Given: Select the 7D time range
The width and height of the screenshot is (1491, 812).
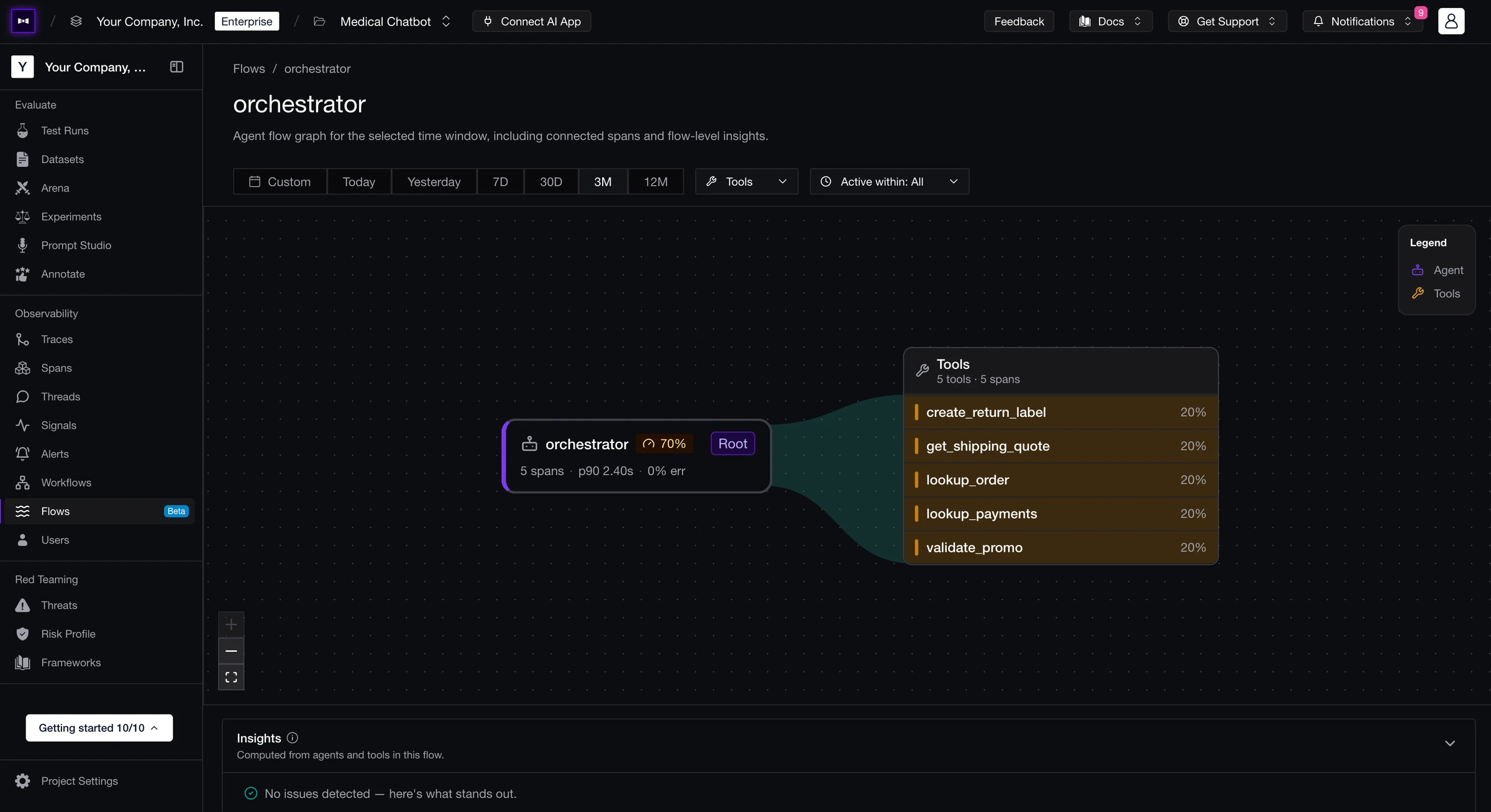Looking at the screenshot, I should (x=500, y=181).
